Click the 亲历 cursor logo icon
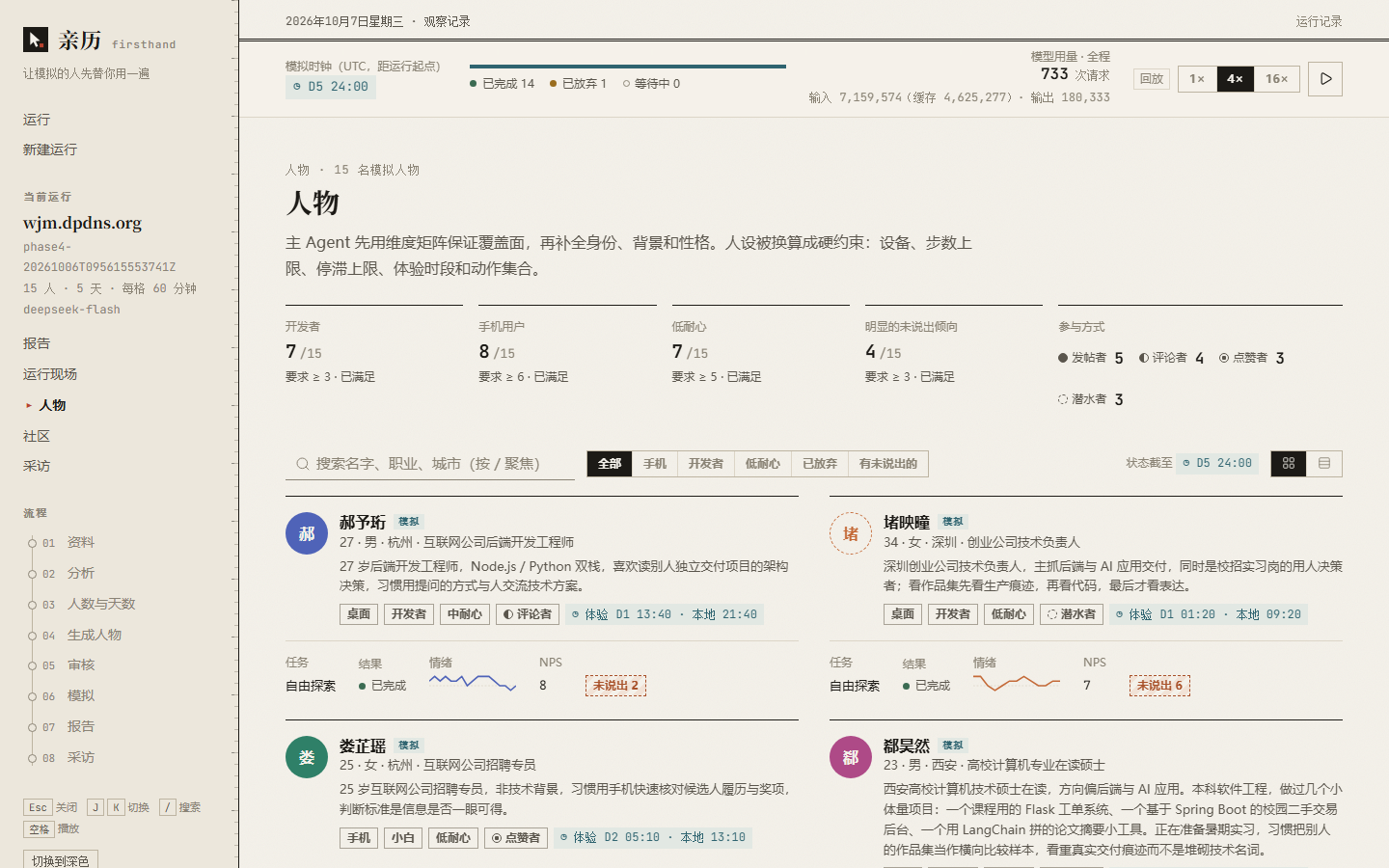 36,40
